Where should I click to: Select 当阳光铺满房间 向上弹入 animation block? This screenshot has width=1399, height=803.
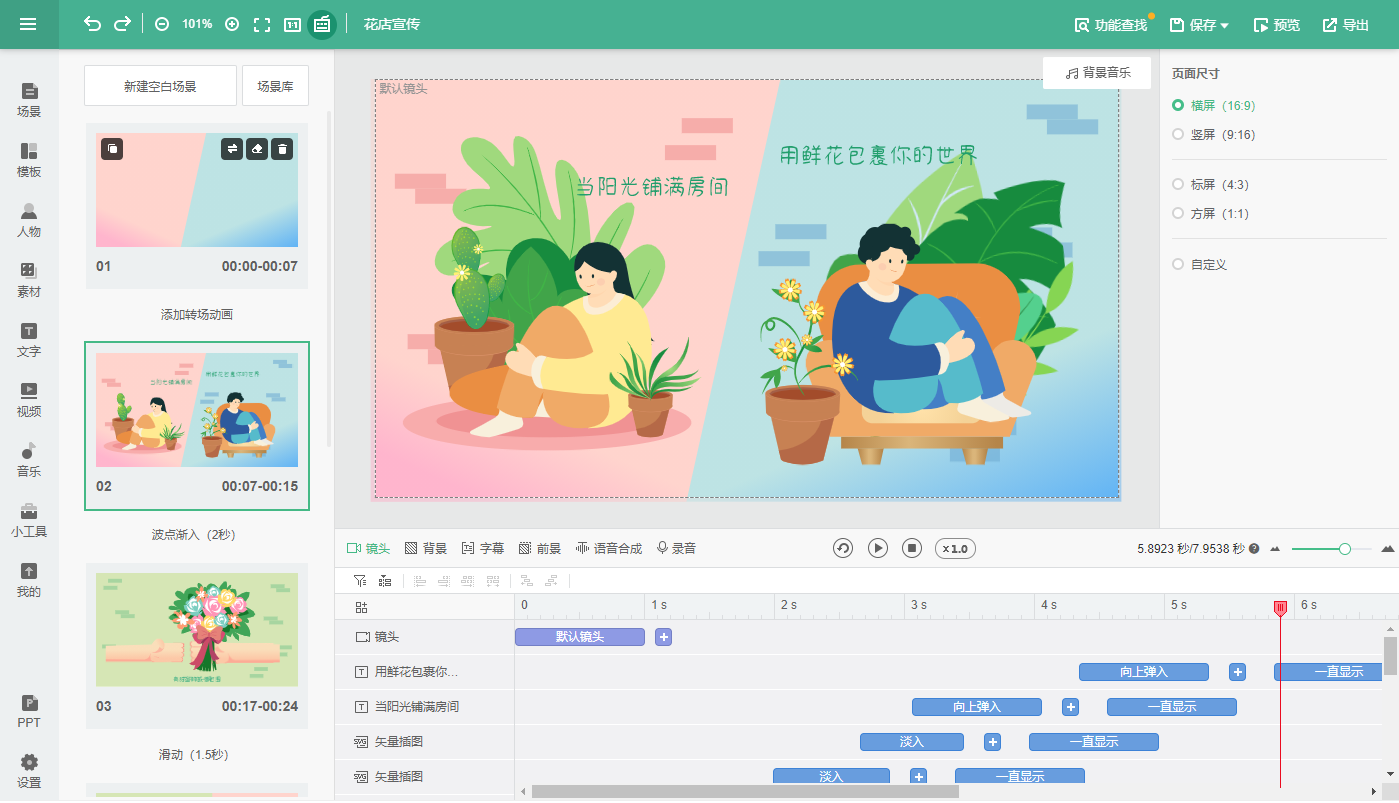(x=977, y=707)
